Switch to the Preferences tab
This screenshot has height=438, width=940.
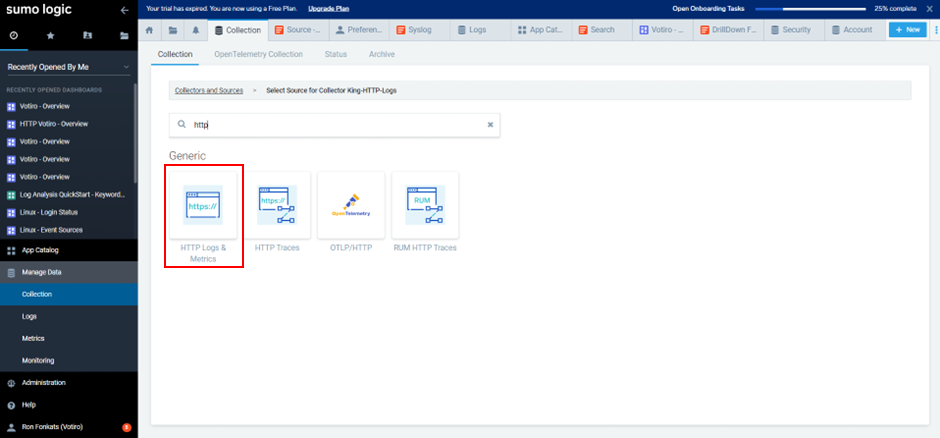[359, 30]
